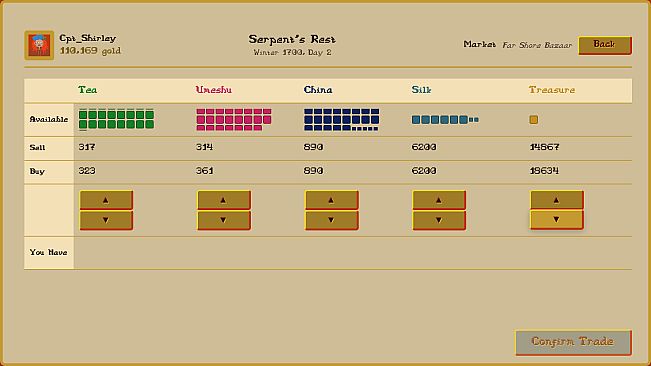Increase Umeshu quantity with up arrow

click(x=224, y=200)
